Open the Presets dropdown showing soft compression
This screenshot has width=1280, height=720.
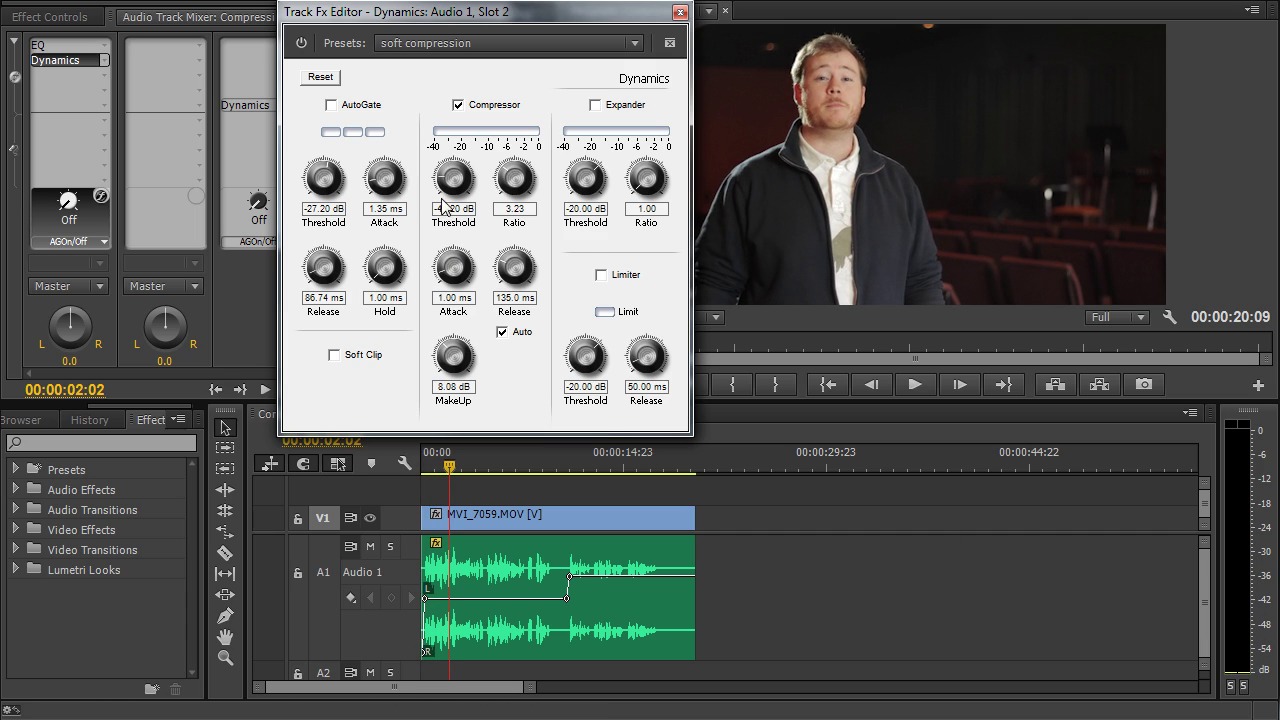tap(509, 43)
